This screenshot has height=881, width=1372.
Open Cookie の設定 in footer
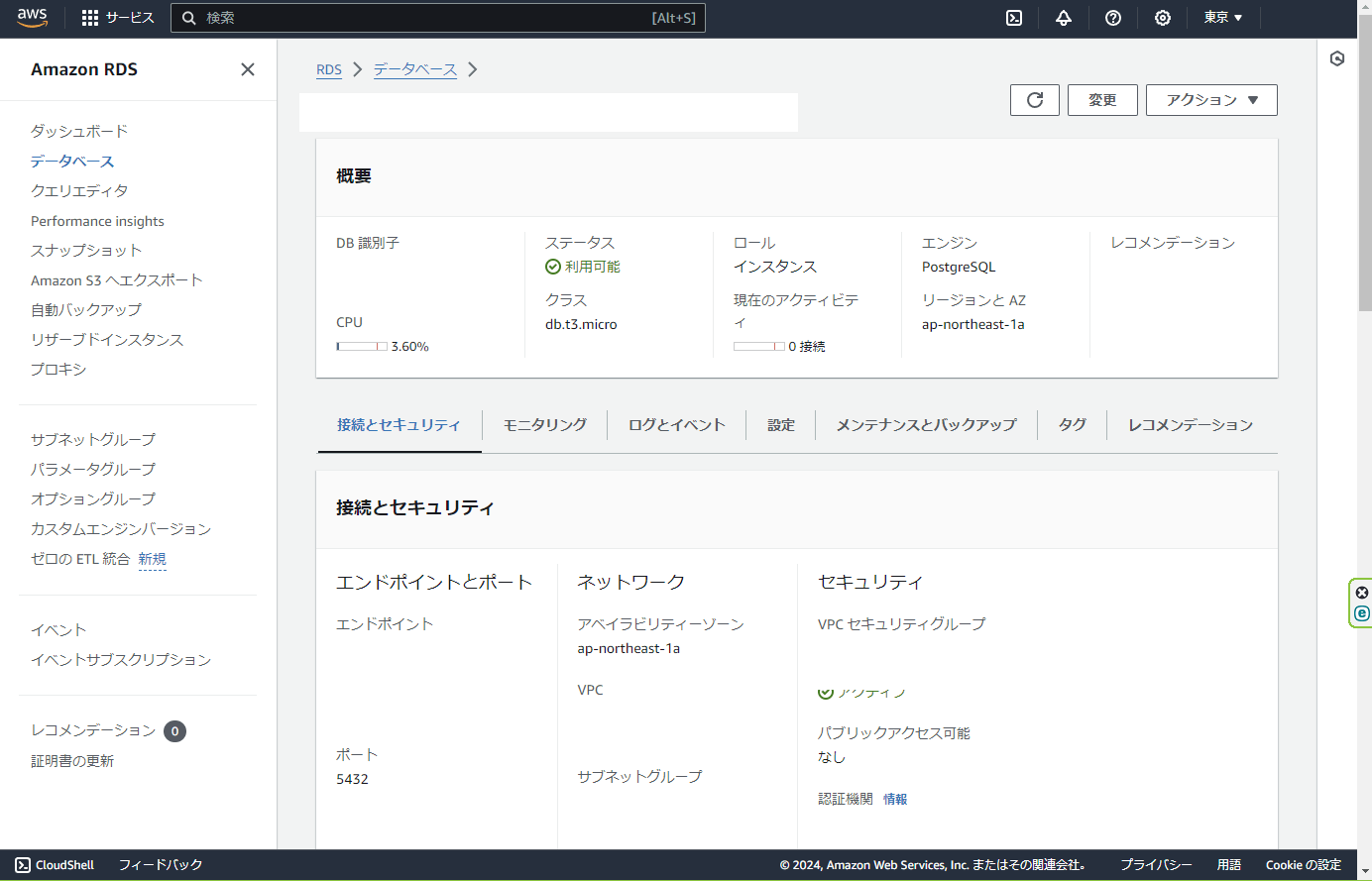click(1304, 865)
